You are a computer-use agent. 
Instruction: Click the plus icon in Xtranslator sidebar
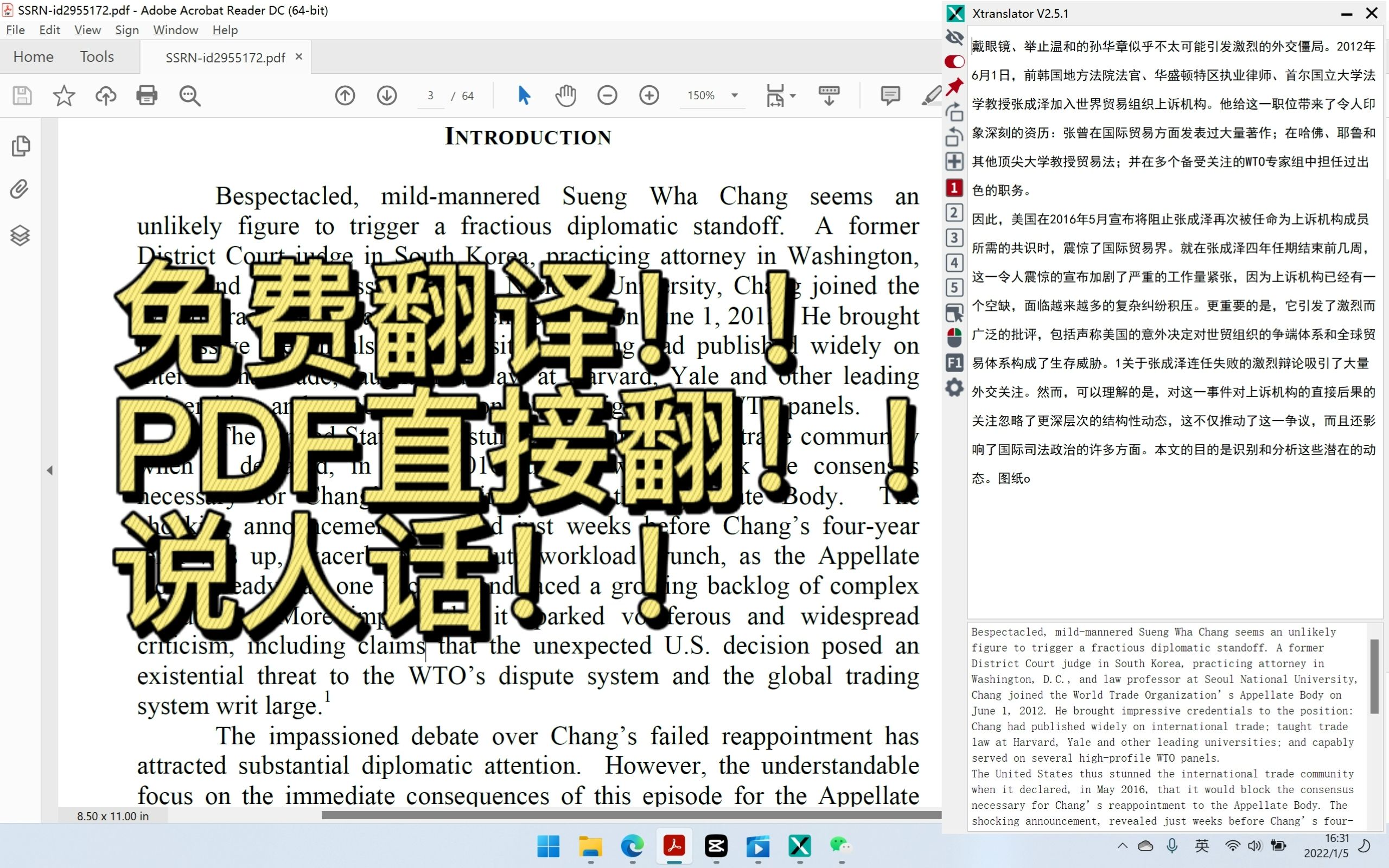click(x=954, y=161)
